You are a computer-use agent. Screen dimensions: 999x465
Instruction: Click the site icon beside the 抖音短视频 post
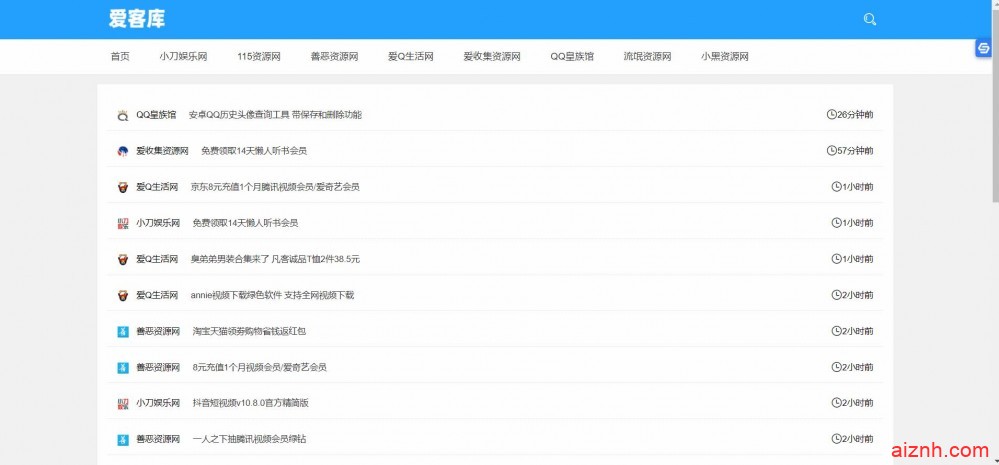coord(122,403)
